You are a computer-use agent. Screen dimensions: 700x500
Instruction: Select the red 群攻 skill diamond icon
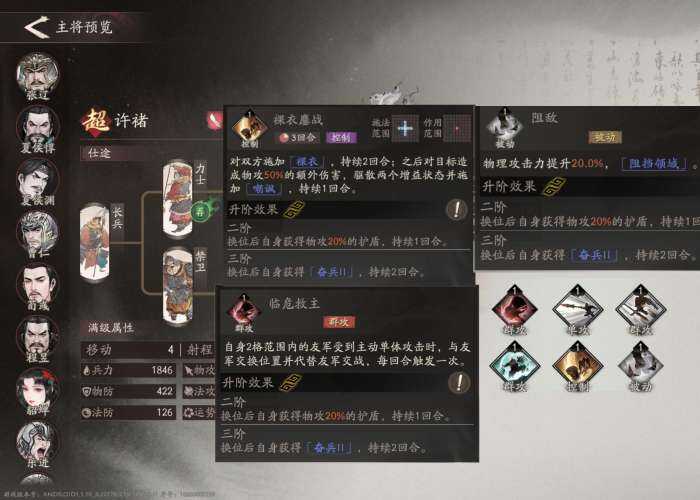[x=515, y=308]
